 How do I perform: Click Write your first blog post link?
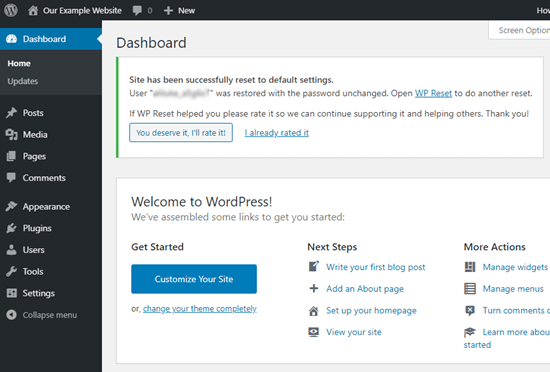click(x=376, y=267)
